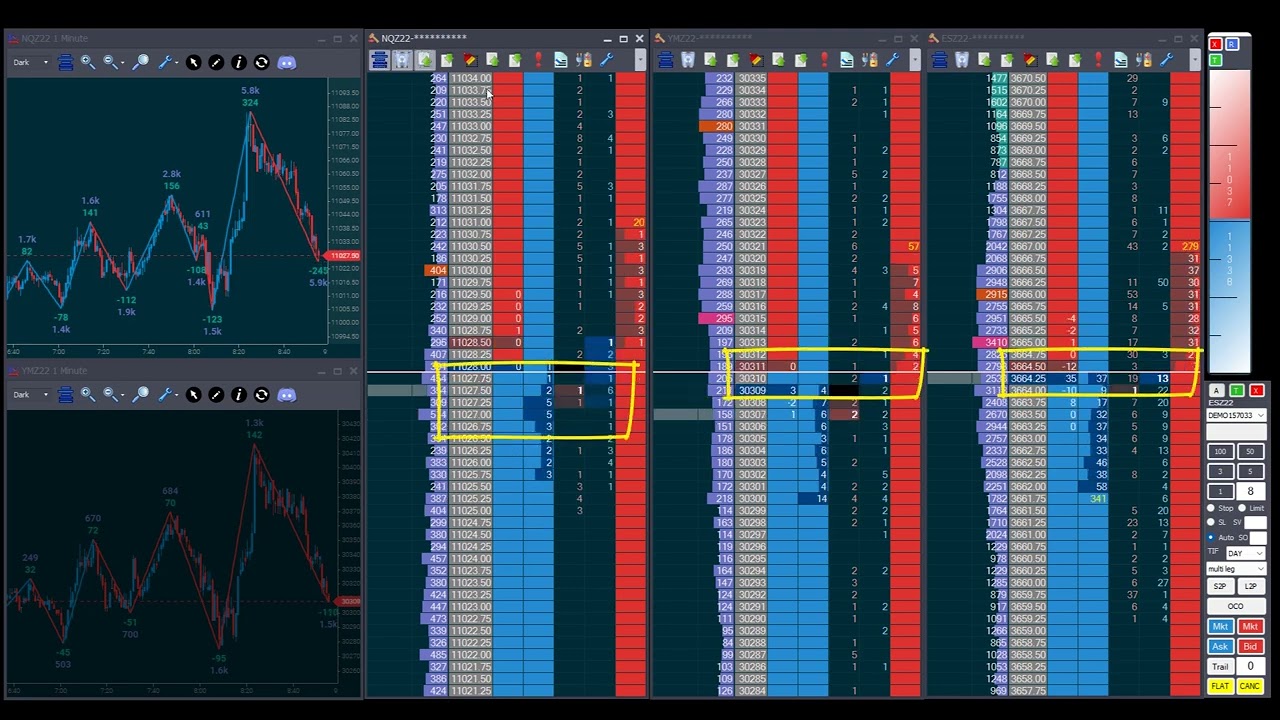Select line draw tool in NQZ22 chart
1280x720 pixels.
[x=216, y=62]
